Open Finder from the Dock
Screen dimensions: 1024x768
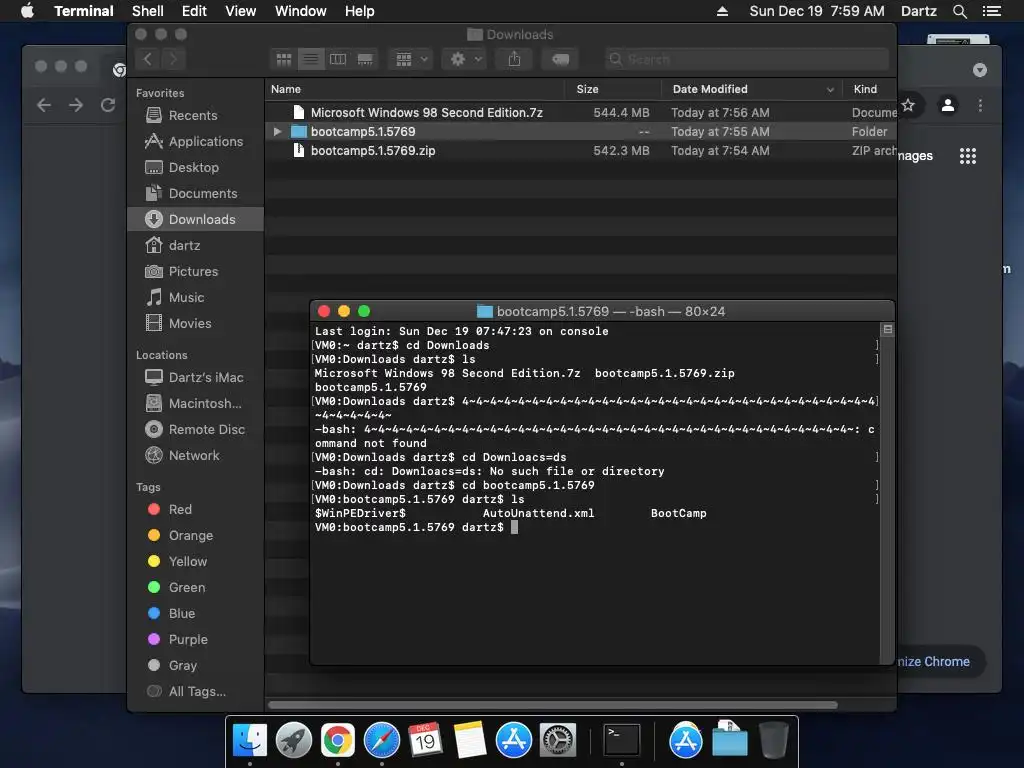point(249,740)
